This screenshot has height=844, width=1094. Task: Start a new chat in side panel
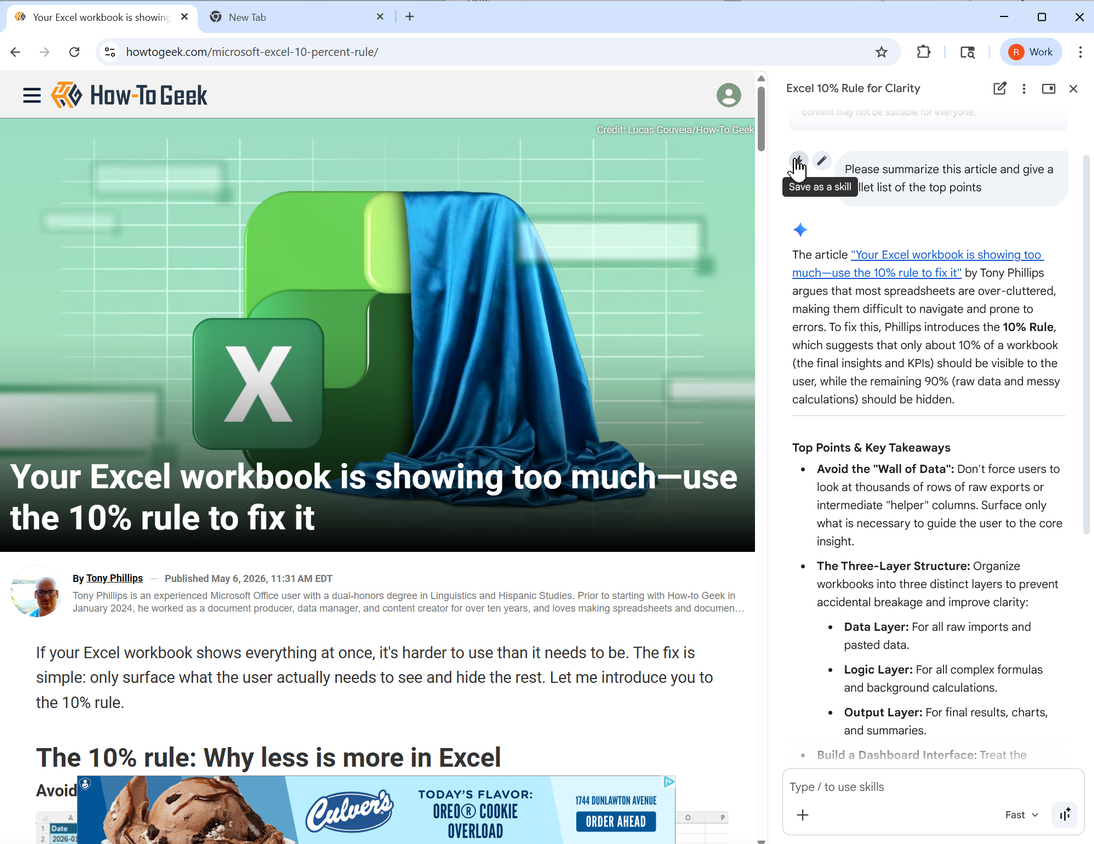click(999, 89)
